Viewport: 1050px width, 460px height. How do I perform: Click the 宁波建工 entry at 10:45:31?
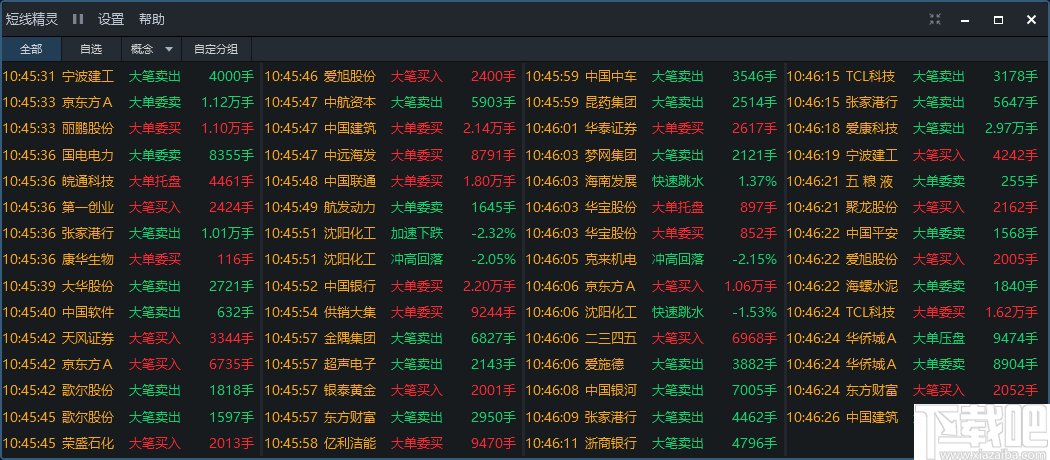coord(88,76)
